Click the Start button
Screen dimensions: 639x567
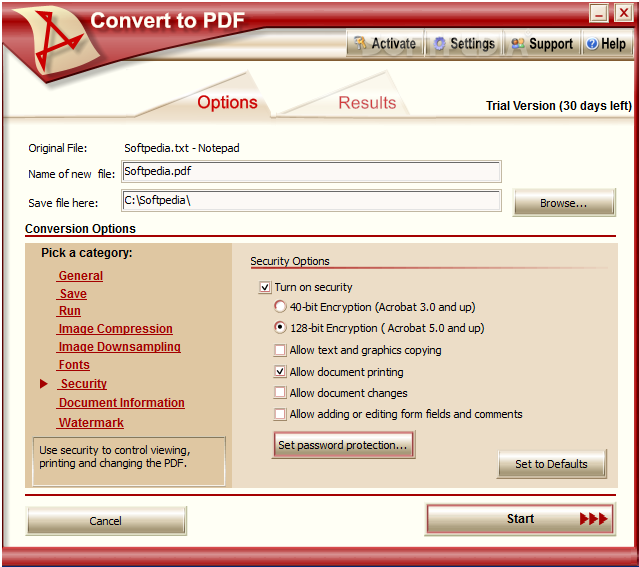coord(520,519)
